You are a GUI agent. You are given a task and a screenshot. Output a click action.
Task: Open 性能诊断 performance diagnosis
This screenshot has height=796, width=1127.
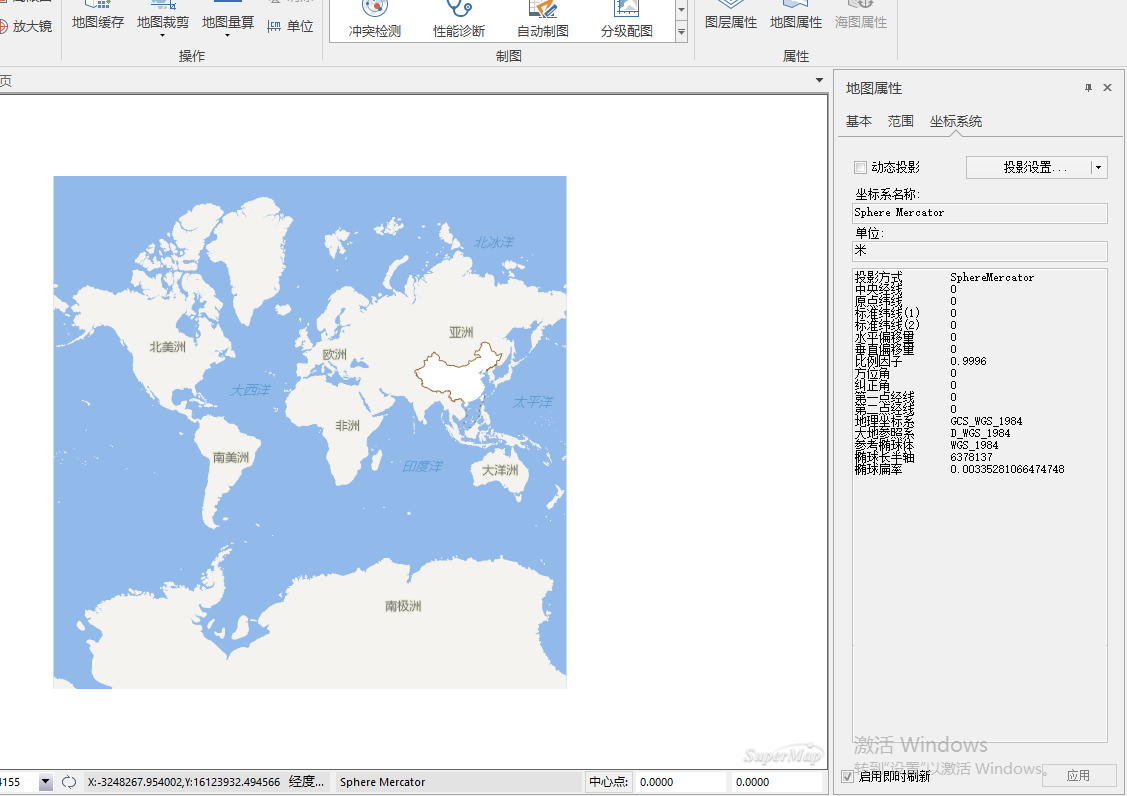pos(459,20)
